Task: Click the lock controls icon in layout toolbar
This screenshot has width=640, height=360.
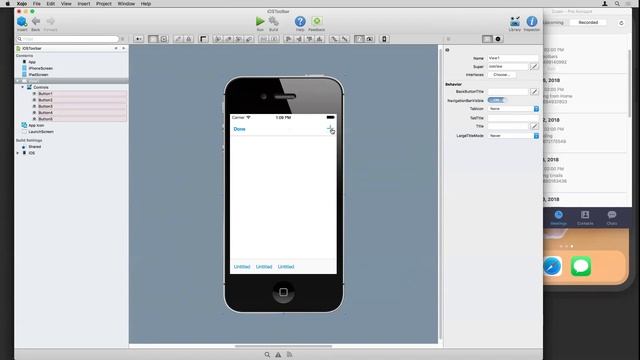Action: click(x=189, y=39)
